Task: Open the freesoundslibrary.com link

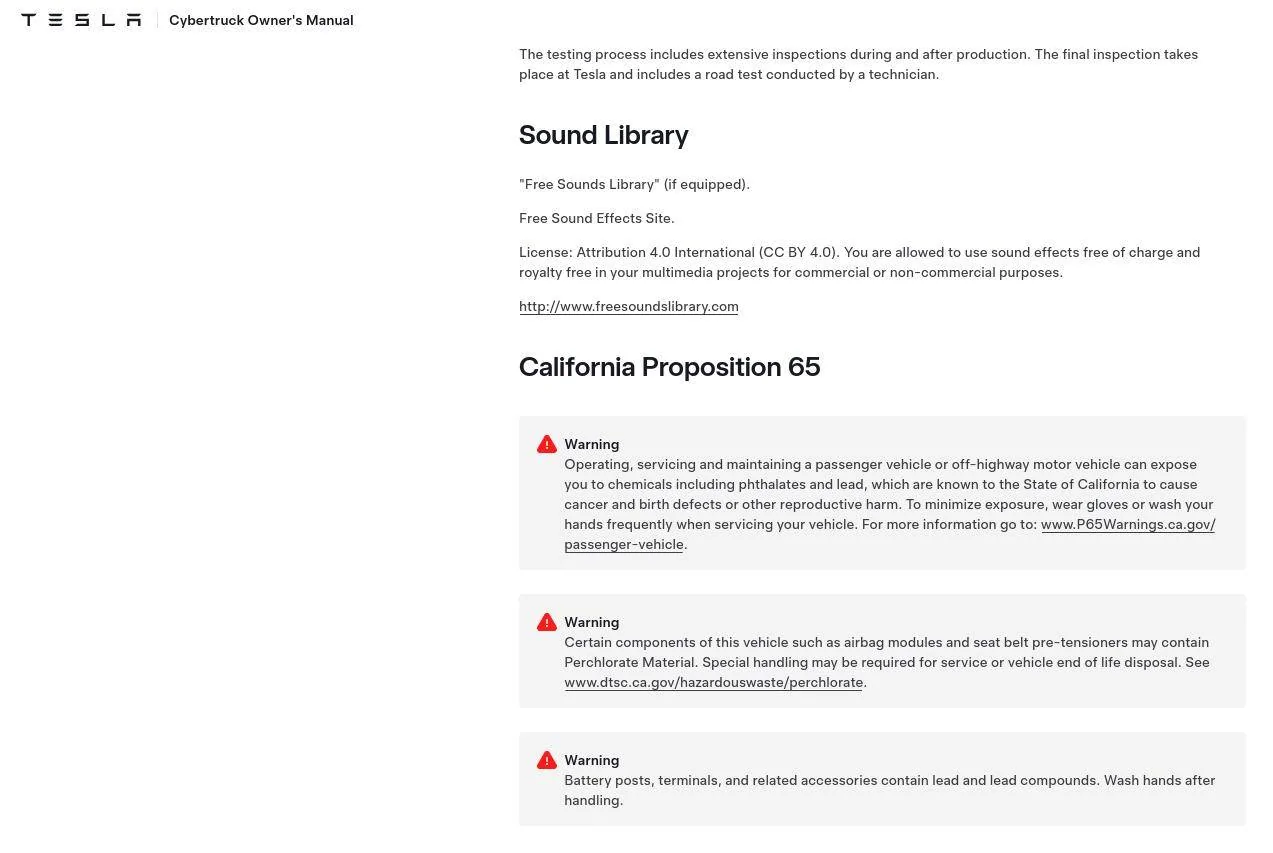Action: click(629, 306)
